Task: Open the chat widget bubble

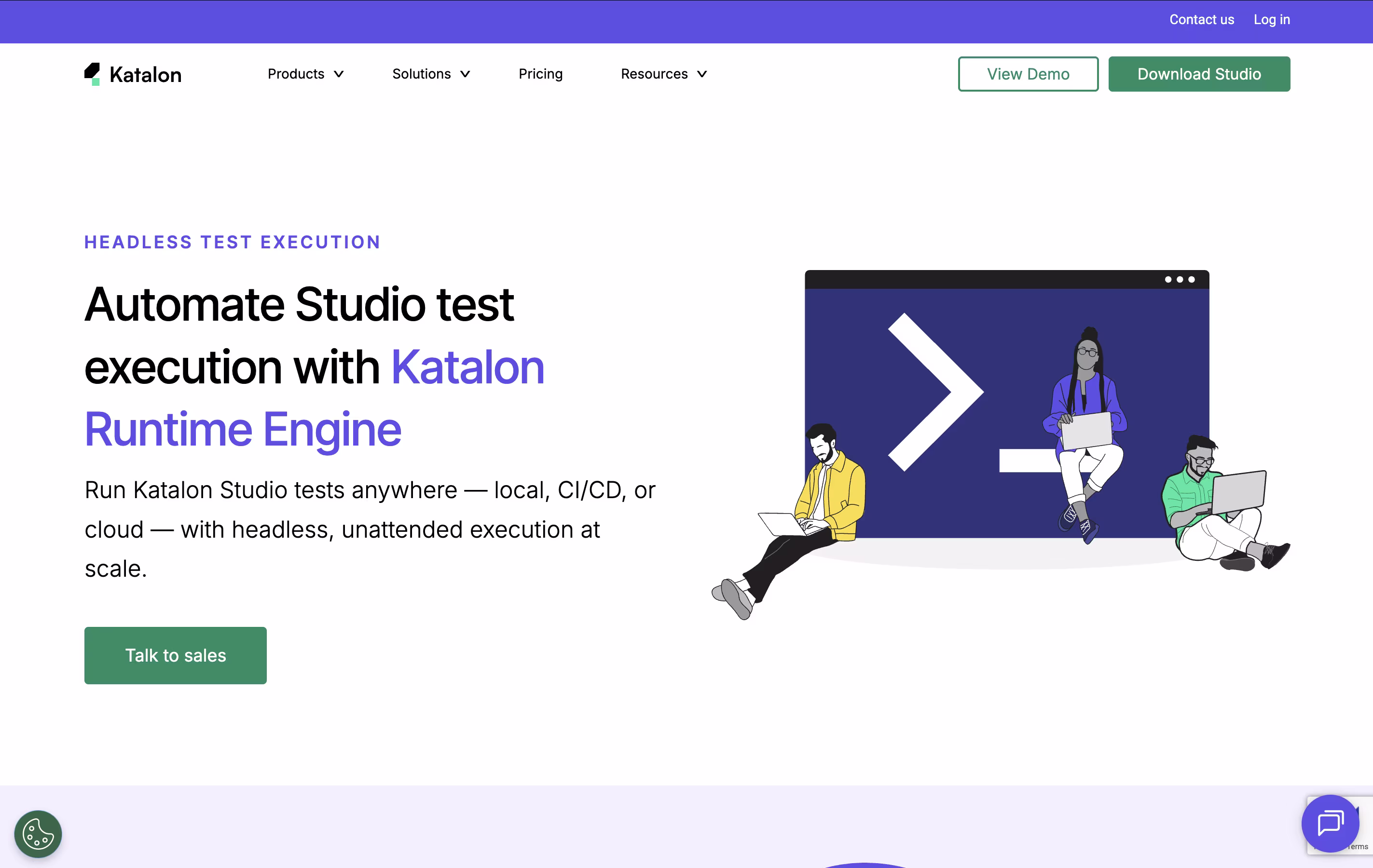Action: (x=1330, y=823)
